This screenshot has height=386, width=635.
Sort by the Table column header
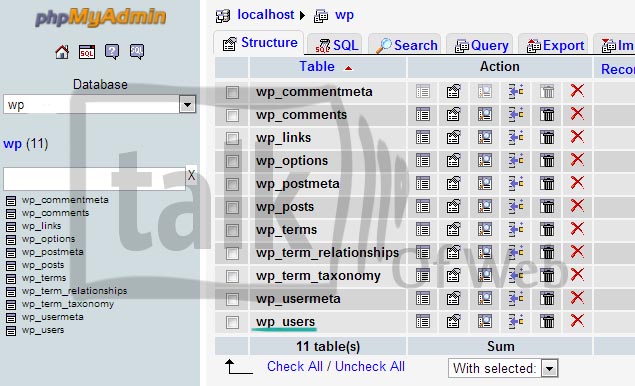(x=317, y=66)
